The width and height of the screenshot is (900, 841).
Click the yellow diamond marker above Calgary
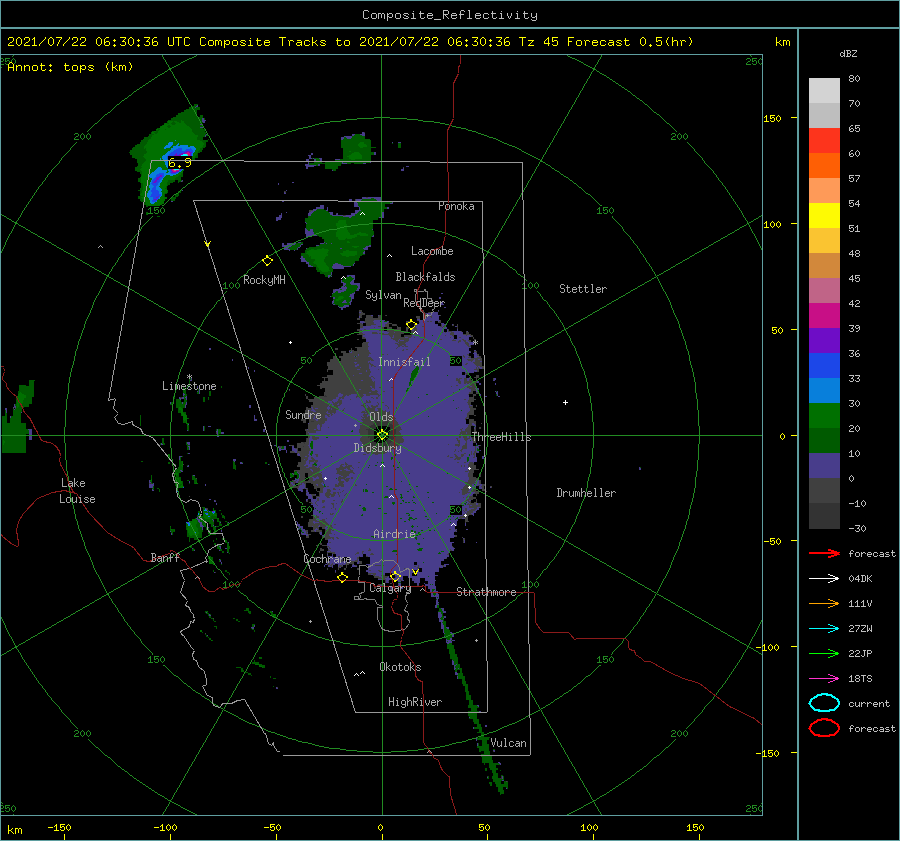[x=395, y=576]
